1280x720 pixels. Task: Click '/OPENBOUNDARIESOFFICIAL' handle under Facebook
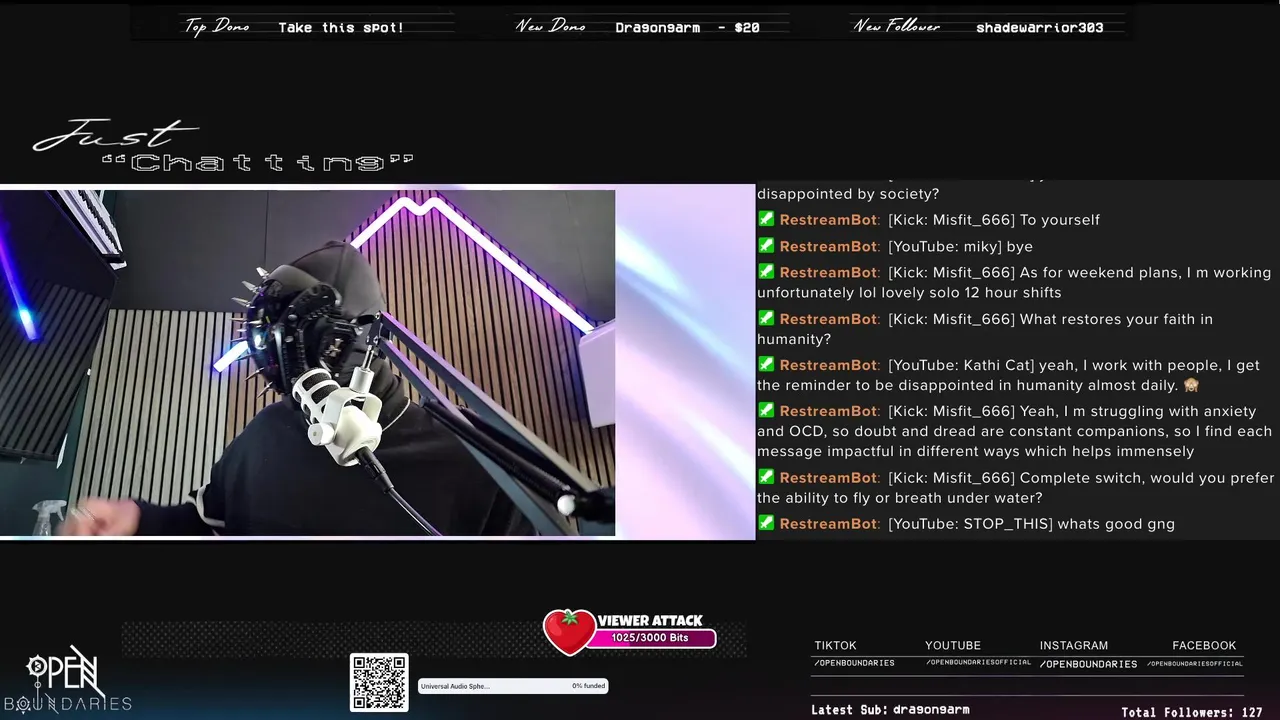1194,663
